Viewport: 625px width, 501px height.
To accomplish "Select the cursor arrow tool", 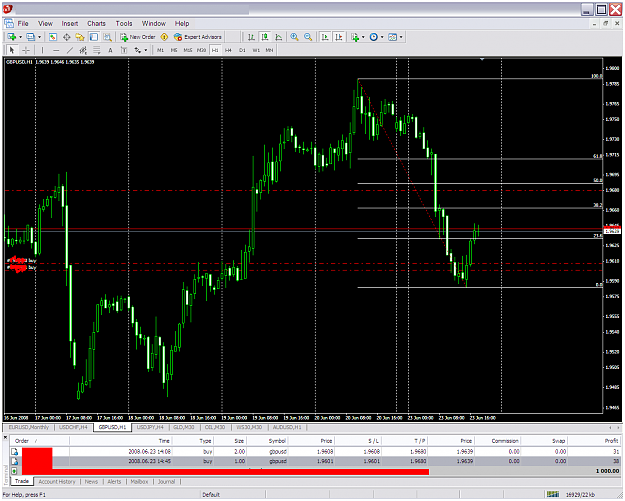I will tap(12, 50).
